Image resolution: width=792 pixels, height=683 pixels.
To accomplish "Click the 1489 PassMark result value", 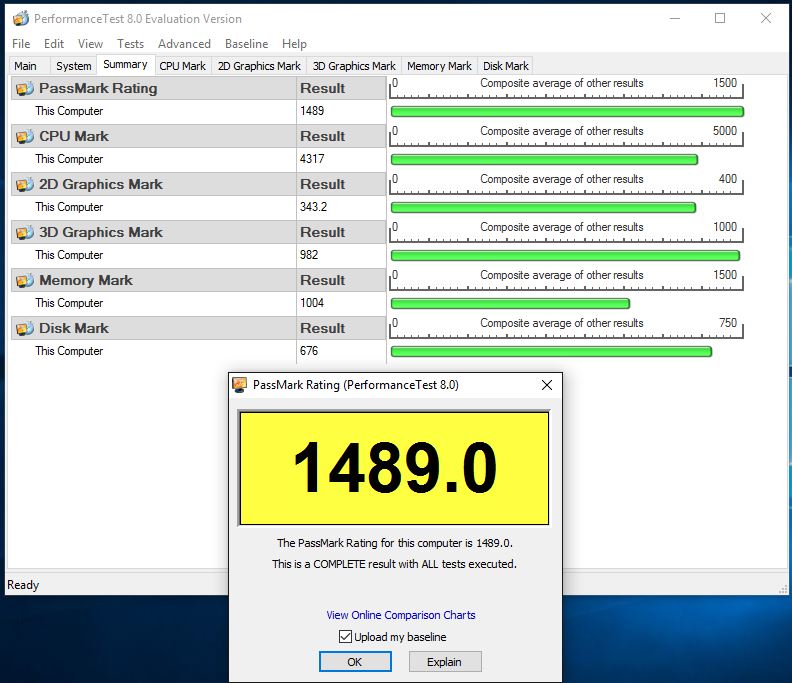I will [x=312, y=111].
